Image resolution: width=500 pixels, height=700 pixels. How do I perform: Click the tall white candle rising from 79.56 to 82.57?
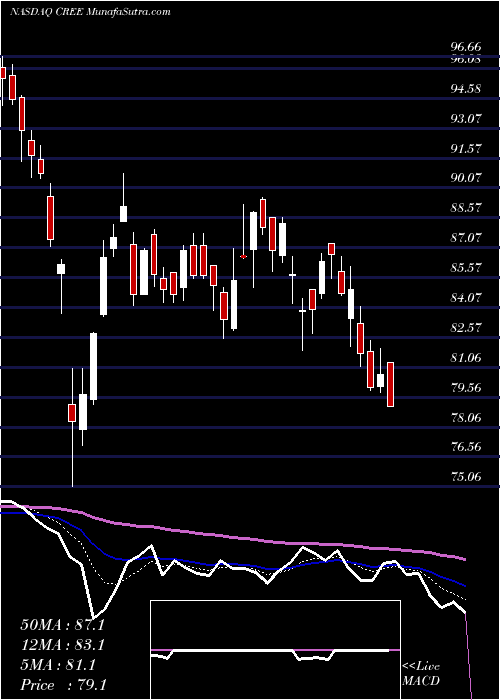[x=93, y=366]
